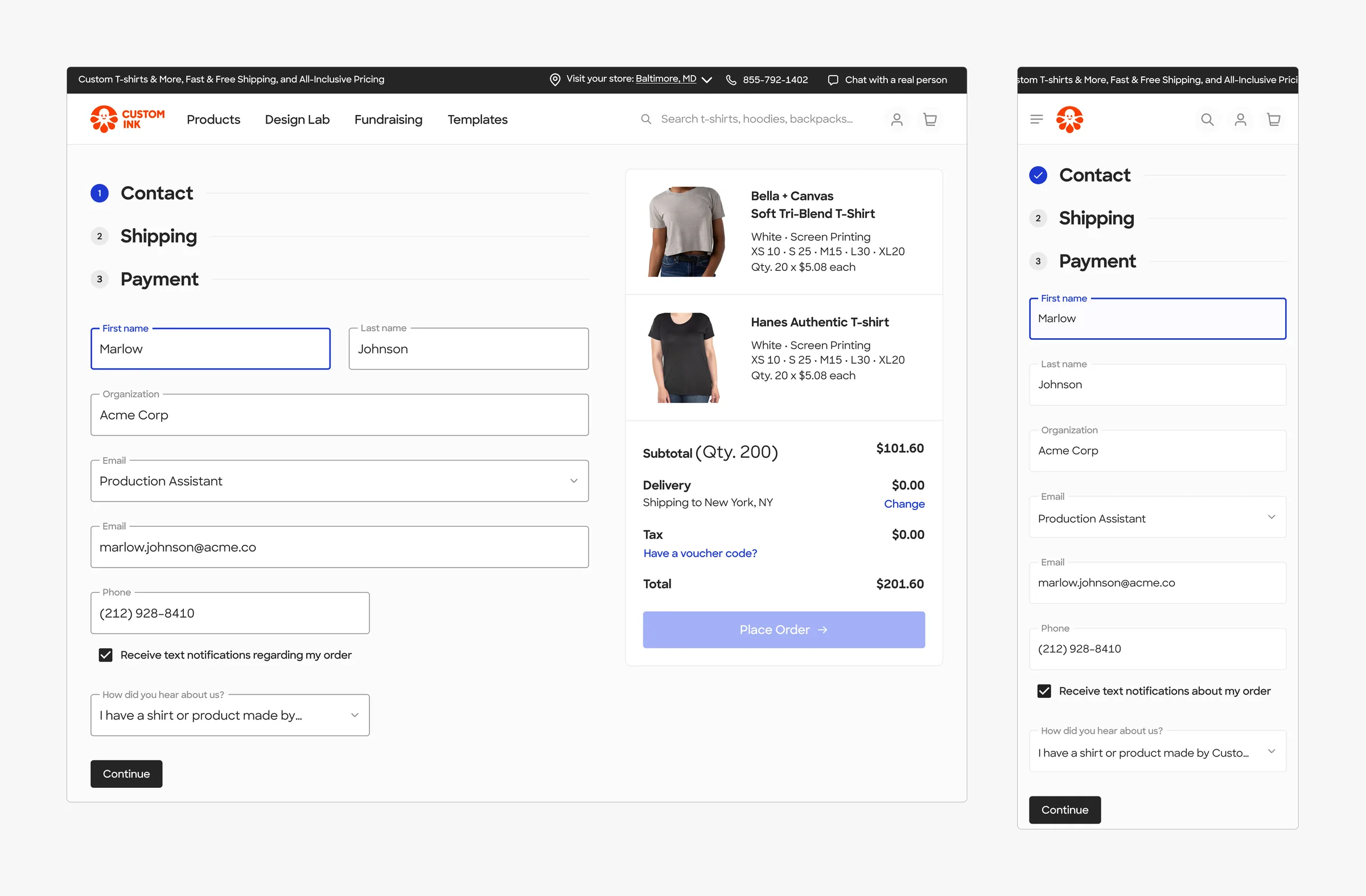Click the Bella + Canvas t-shirt thumbnail

click(x=686, y=231)
